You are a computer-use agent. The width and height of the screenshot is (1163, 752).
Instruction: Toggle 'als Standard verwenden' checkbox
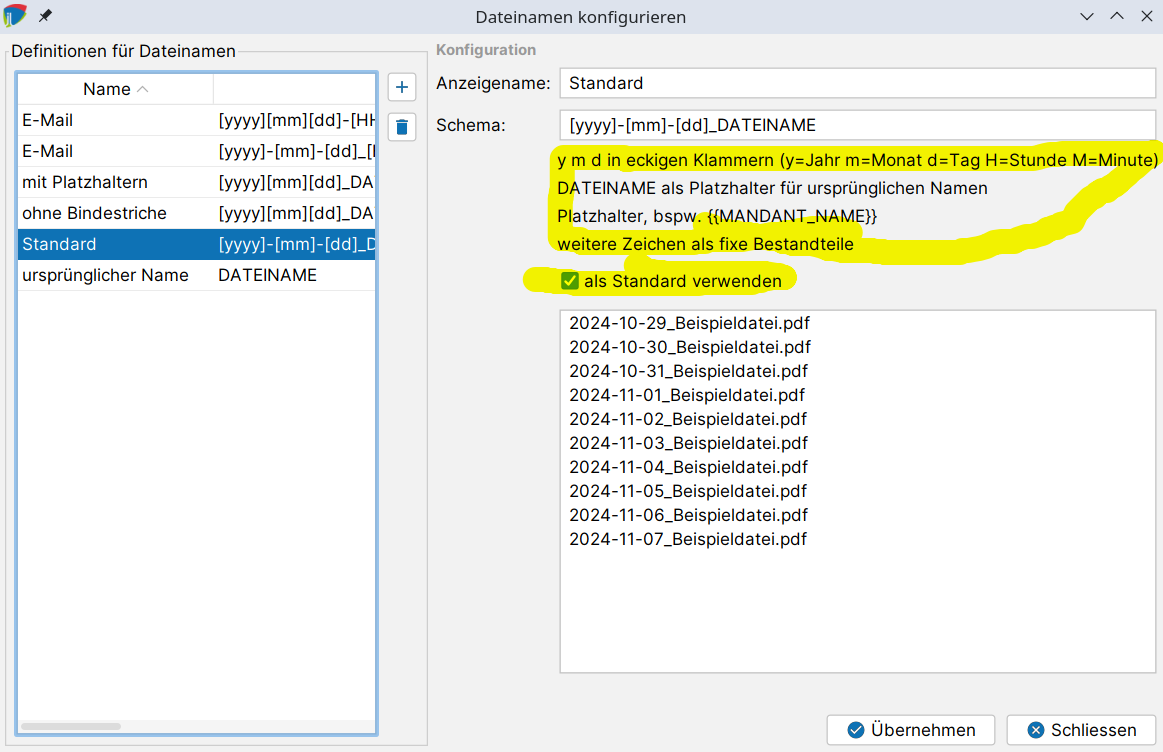570,281
